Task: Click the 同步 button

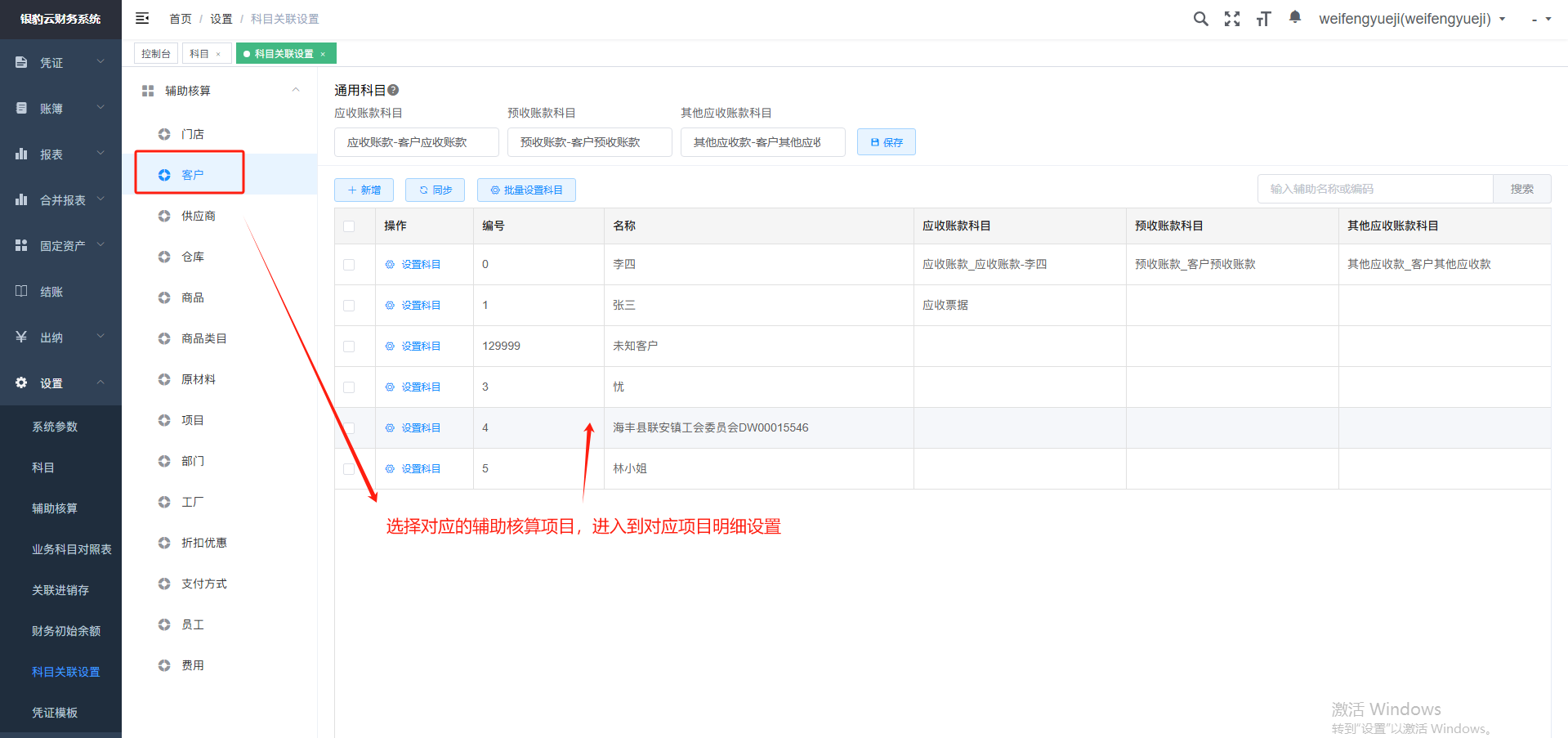Action: [436, 190]
